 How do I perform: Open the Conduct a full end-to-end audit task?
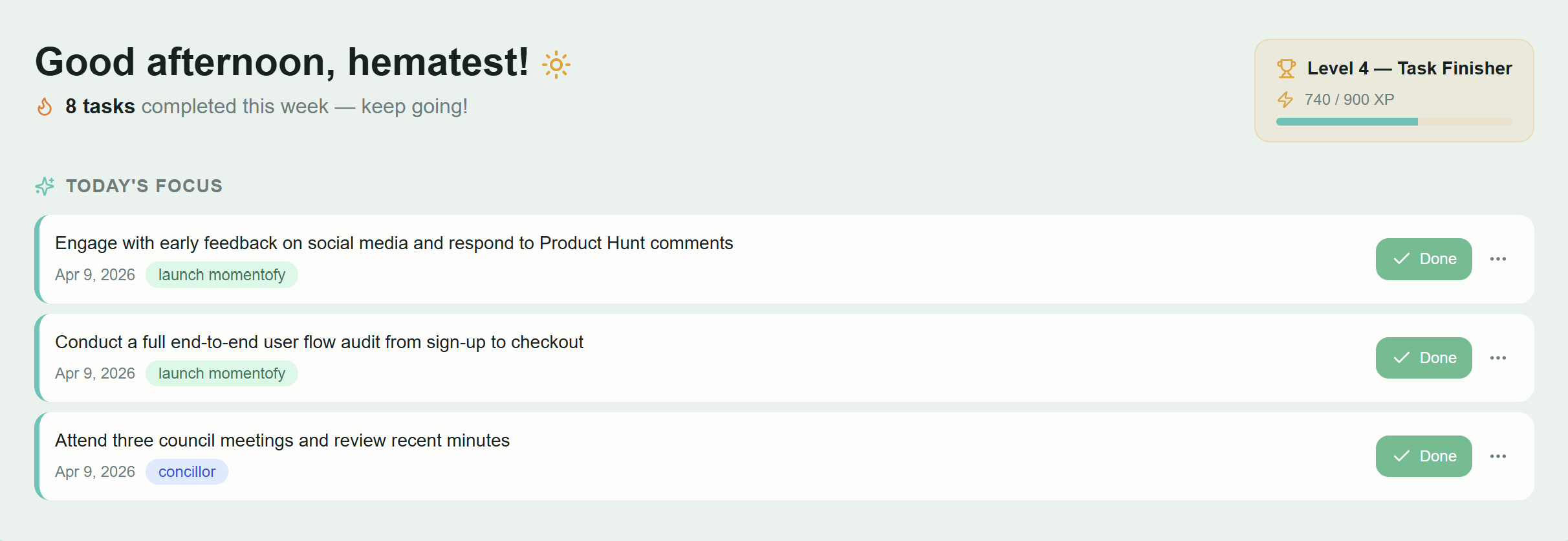click(319, 342)
